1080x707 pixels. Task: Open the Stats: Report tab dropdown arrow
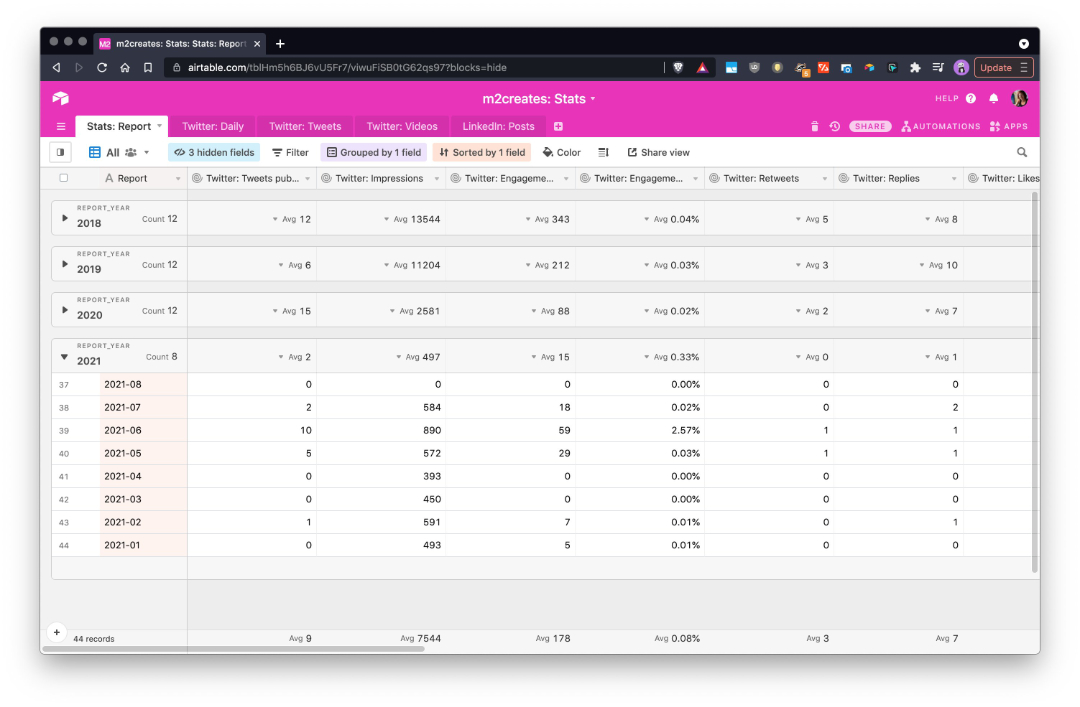coord(159,126)
